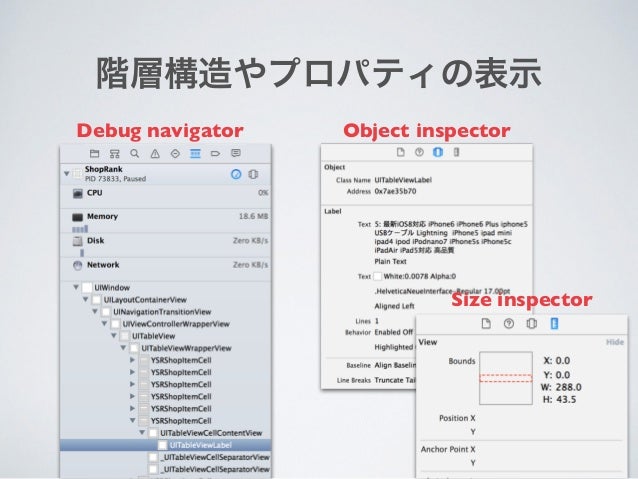
Task: Open the Test navigator diamond icon
Action: [x=175, y=153]
